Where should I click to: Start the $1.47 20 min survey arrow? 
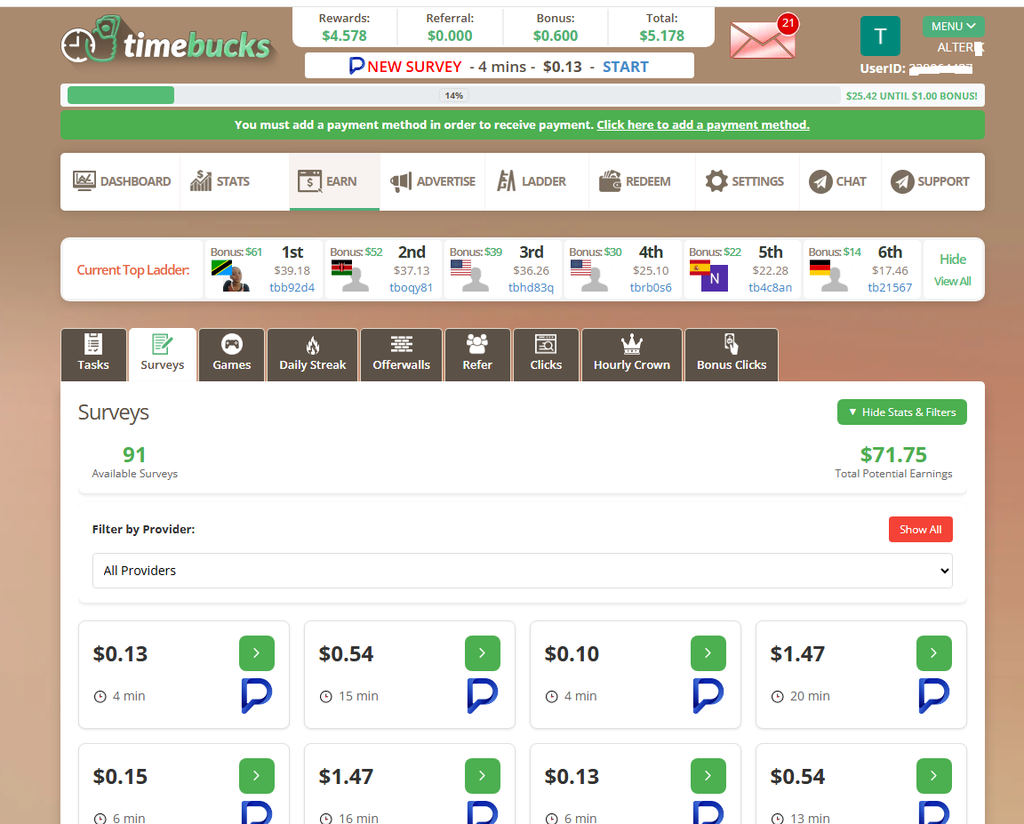point(934,653)
